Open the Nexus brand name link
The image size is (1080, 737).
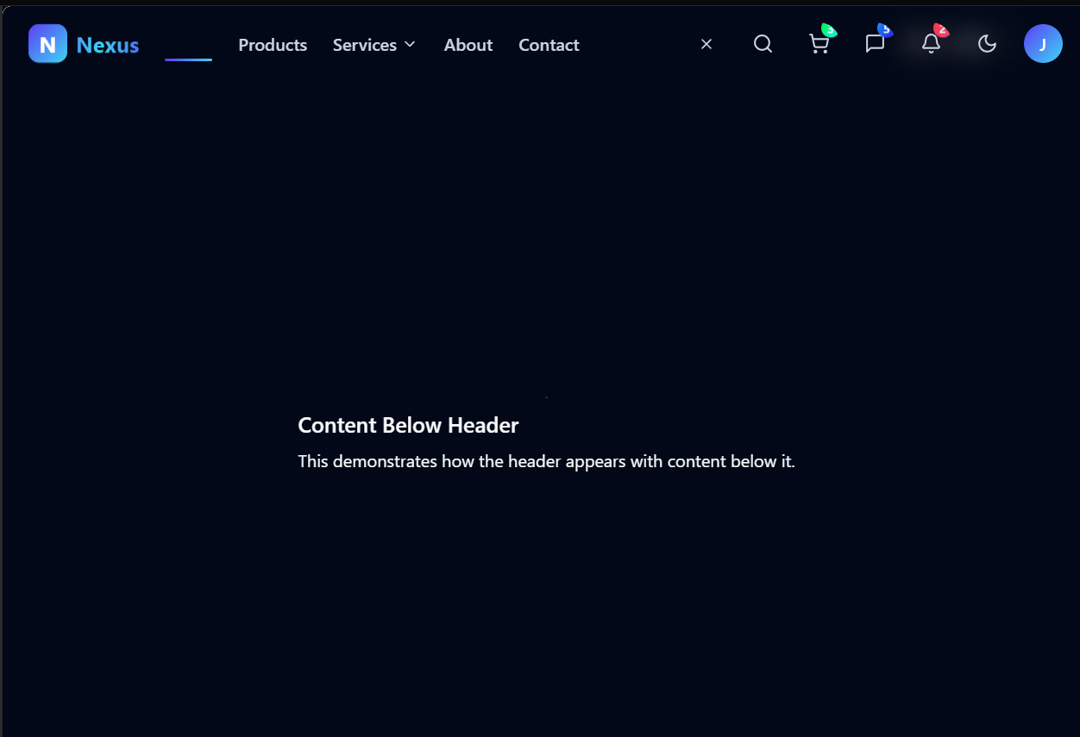tap(107, 45)
